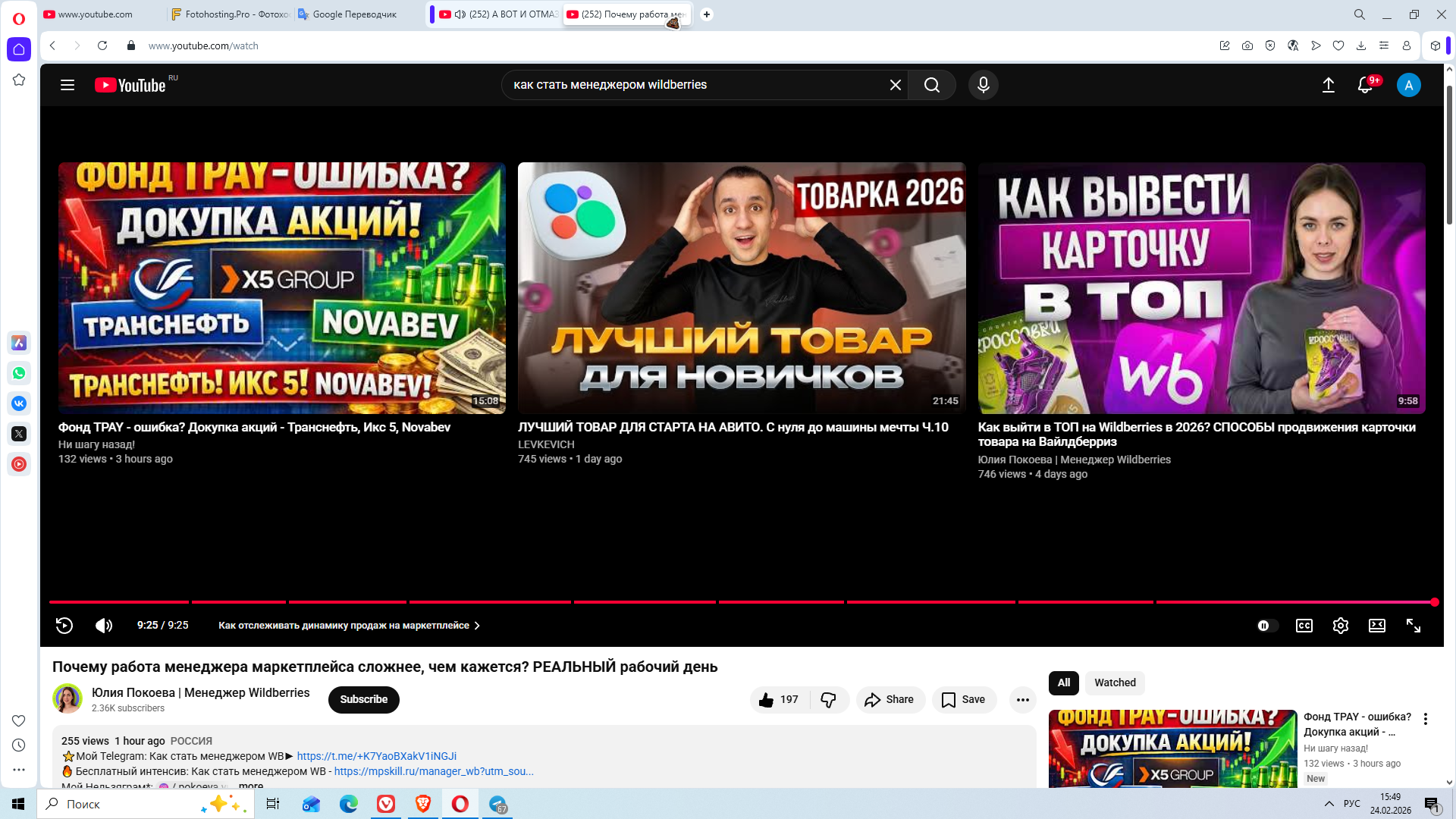Toggle the autoplay switch in player

1266,626
